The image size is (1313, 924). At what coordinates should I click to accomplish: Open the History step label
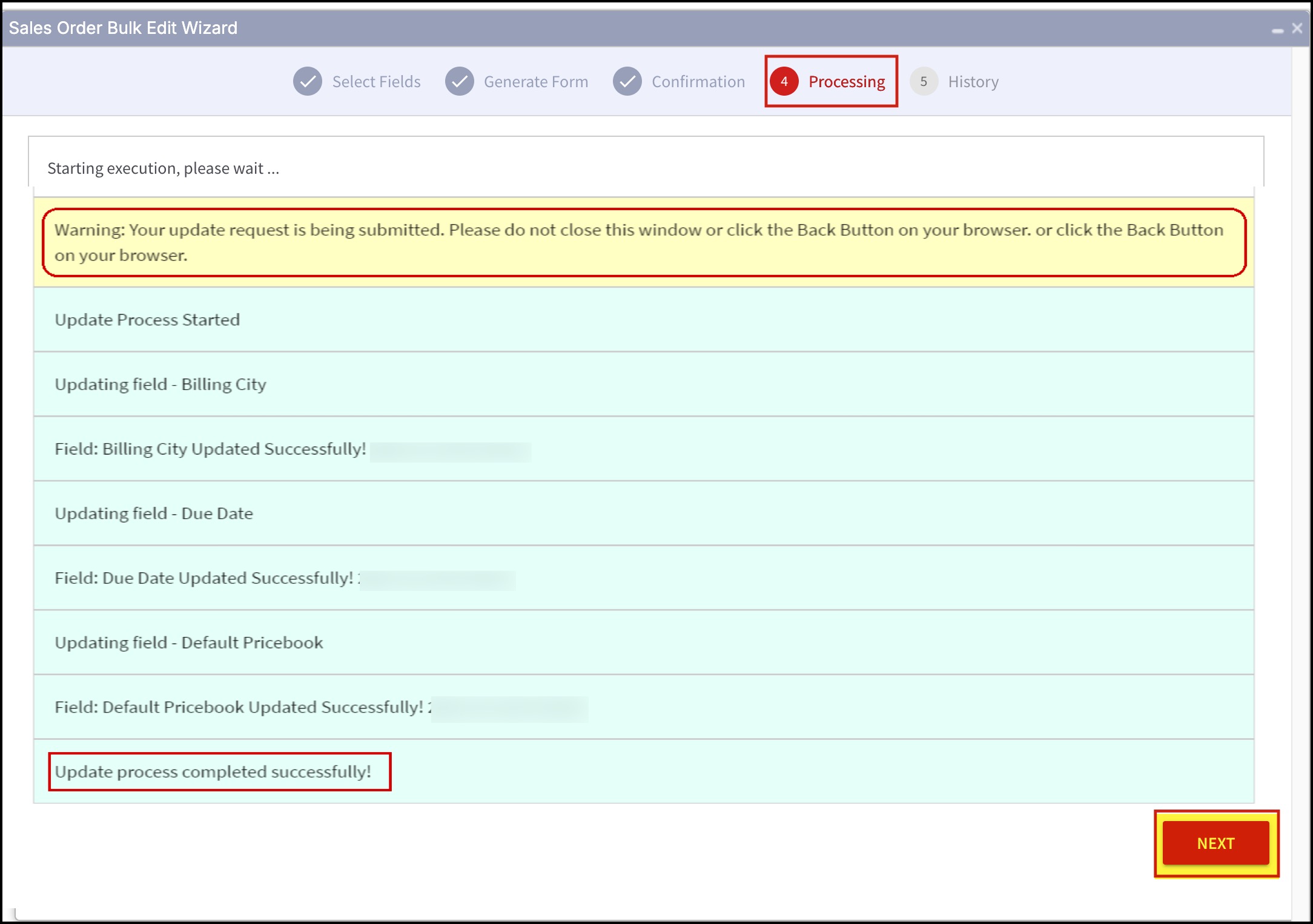(973, 82)
